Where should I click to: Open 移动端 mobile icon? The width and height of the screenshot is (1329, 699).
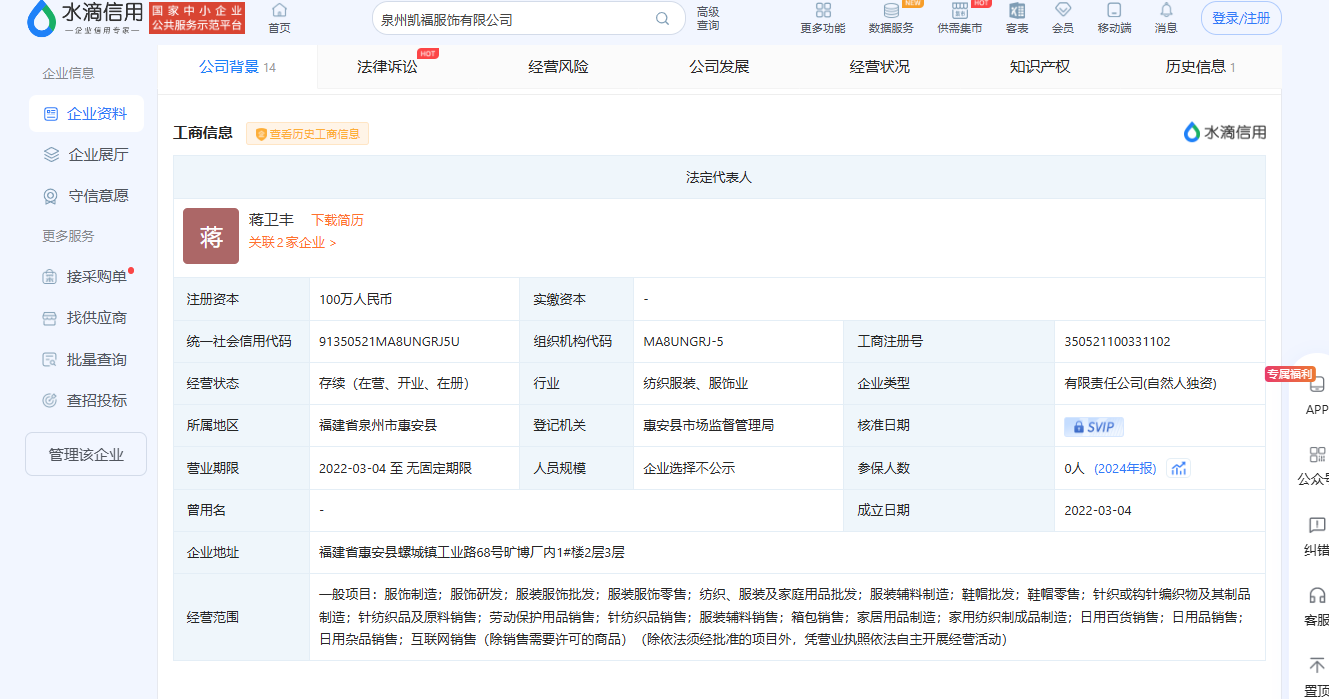pyautogui.click(x=1114, y=10)
